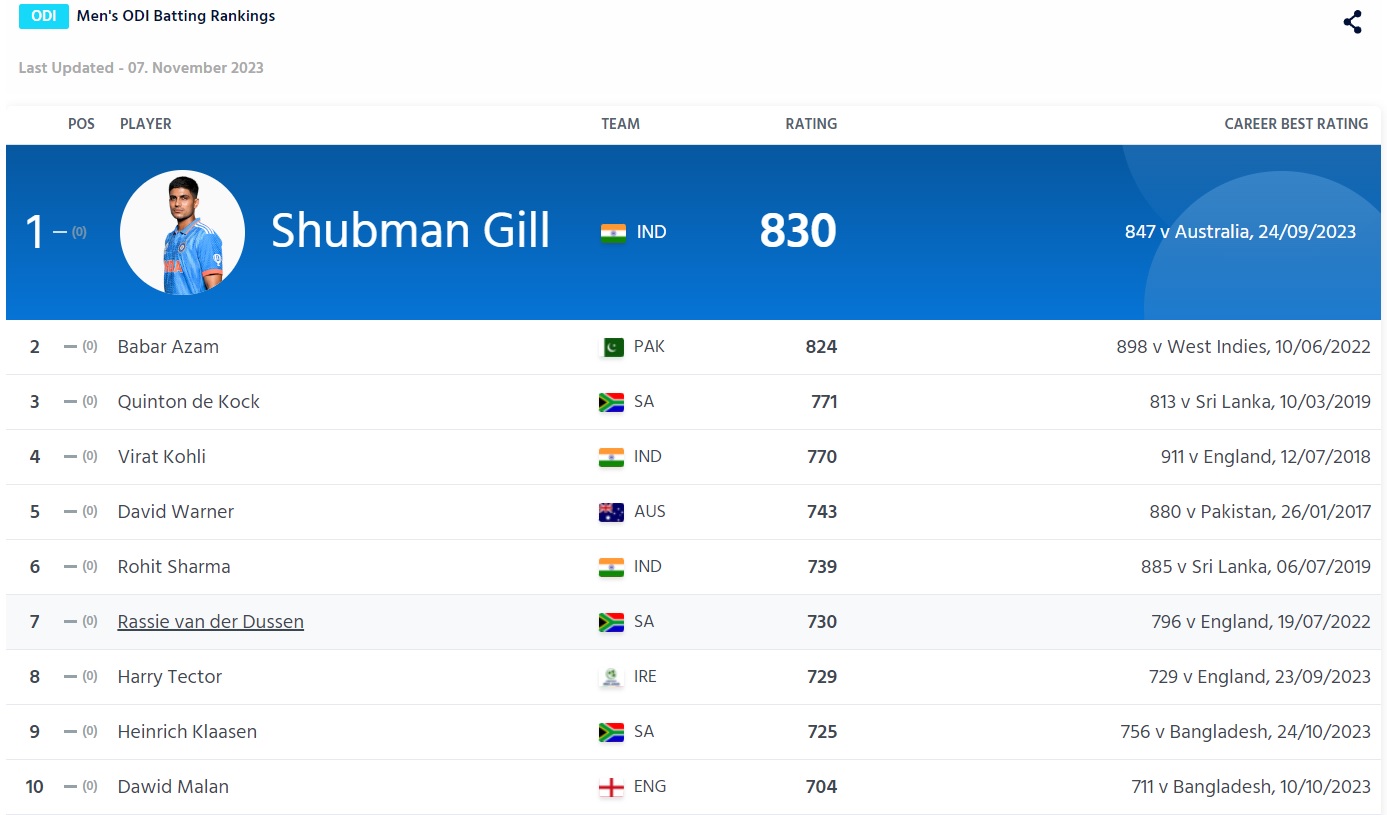
Task: Click the CAREER BEST RATING header
Action: pos(1295,124)
